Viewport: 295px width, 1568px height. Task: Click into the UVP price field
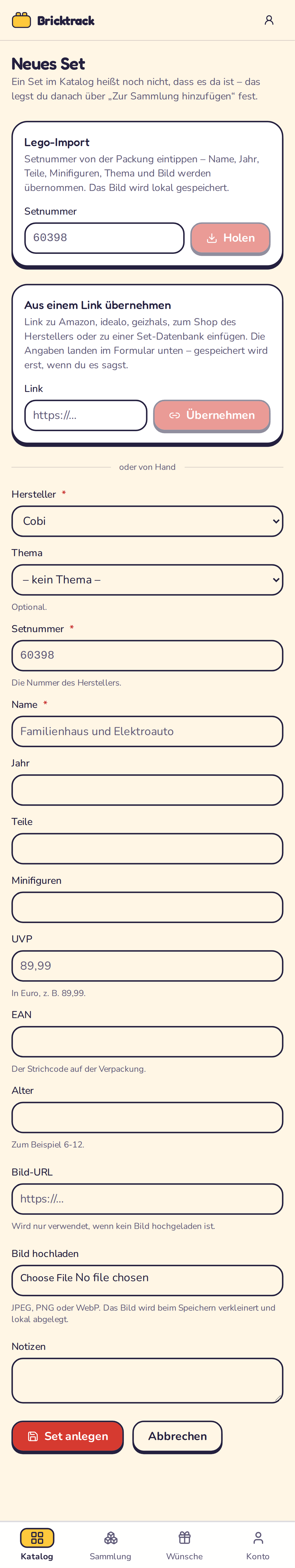click(147, 965)
